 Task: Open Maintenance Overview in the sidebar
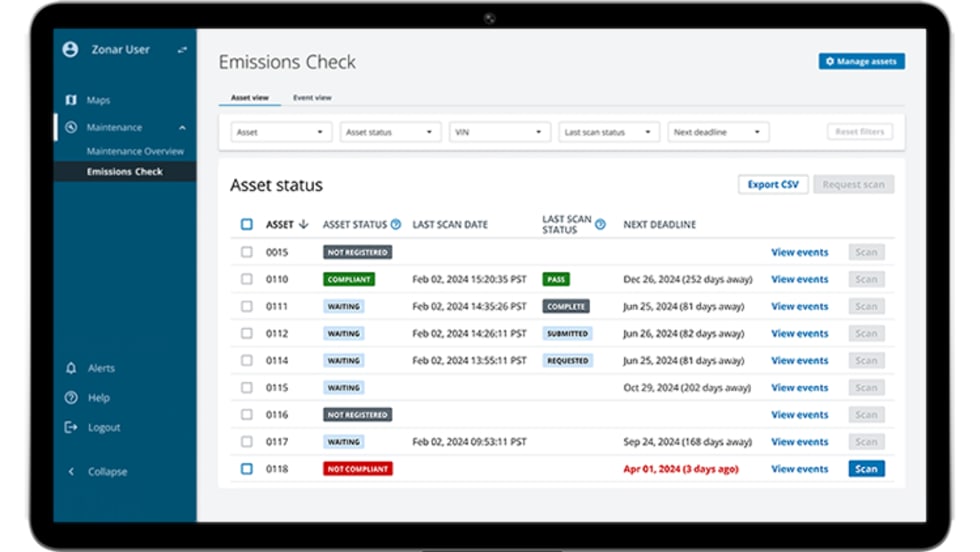pyautogui.click(x=135, y=151)
